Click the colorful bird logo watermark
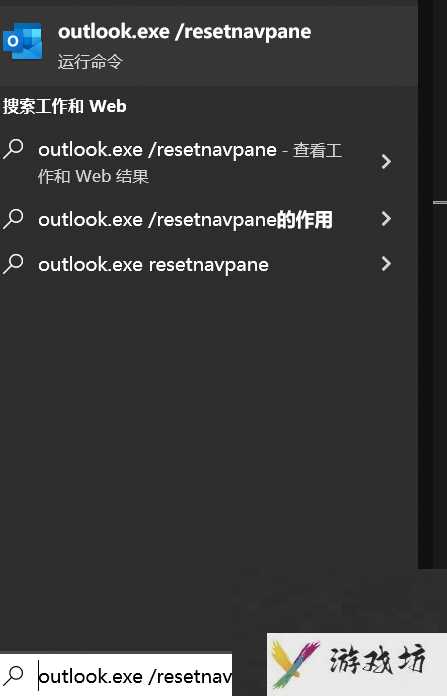Image resolution: width=447 pixels, height=696 pixels. (295, 664)
